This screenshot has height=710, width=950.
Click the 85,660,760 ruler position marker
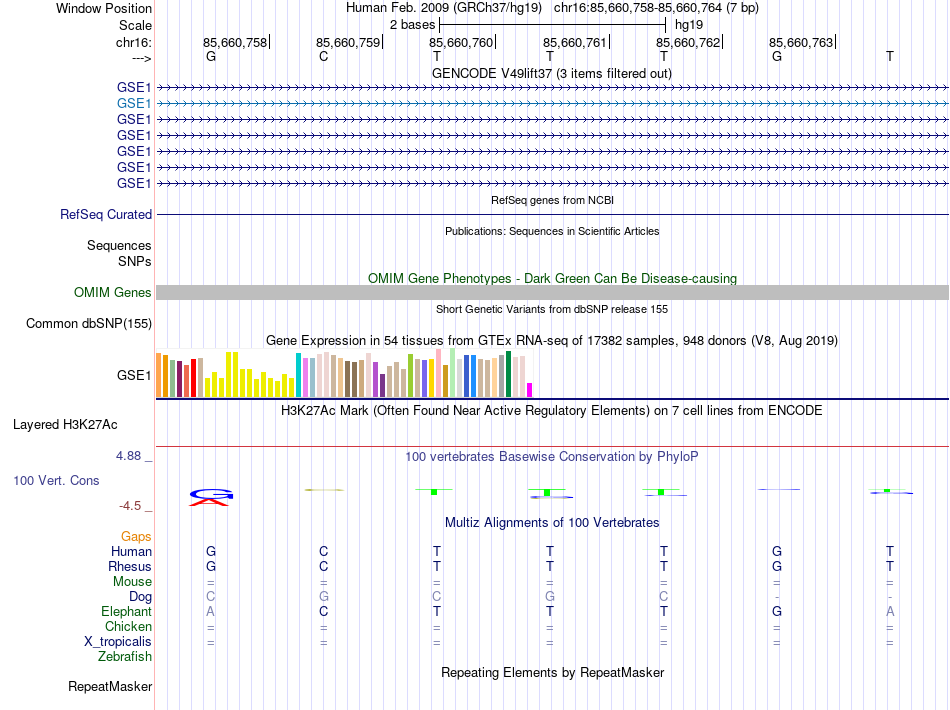pos(462,42)
